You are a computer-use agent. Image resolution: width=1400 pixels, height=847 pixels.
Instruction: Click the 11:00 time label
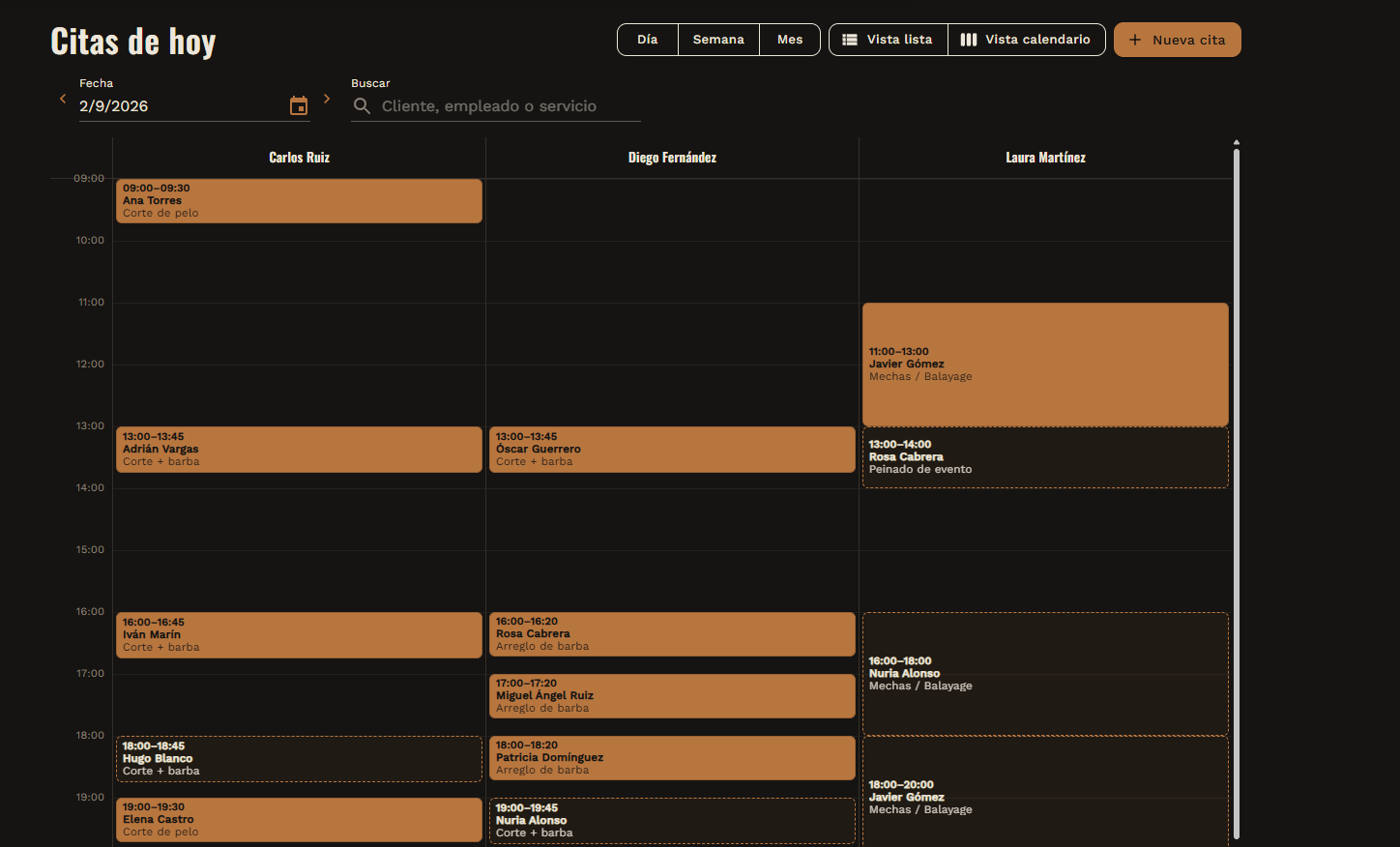[x=91, y=303]
